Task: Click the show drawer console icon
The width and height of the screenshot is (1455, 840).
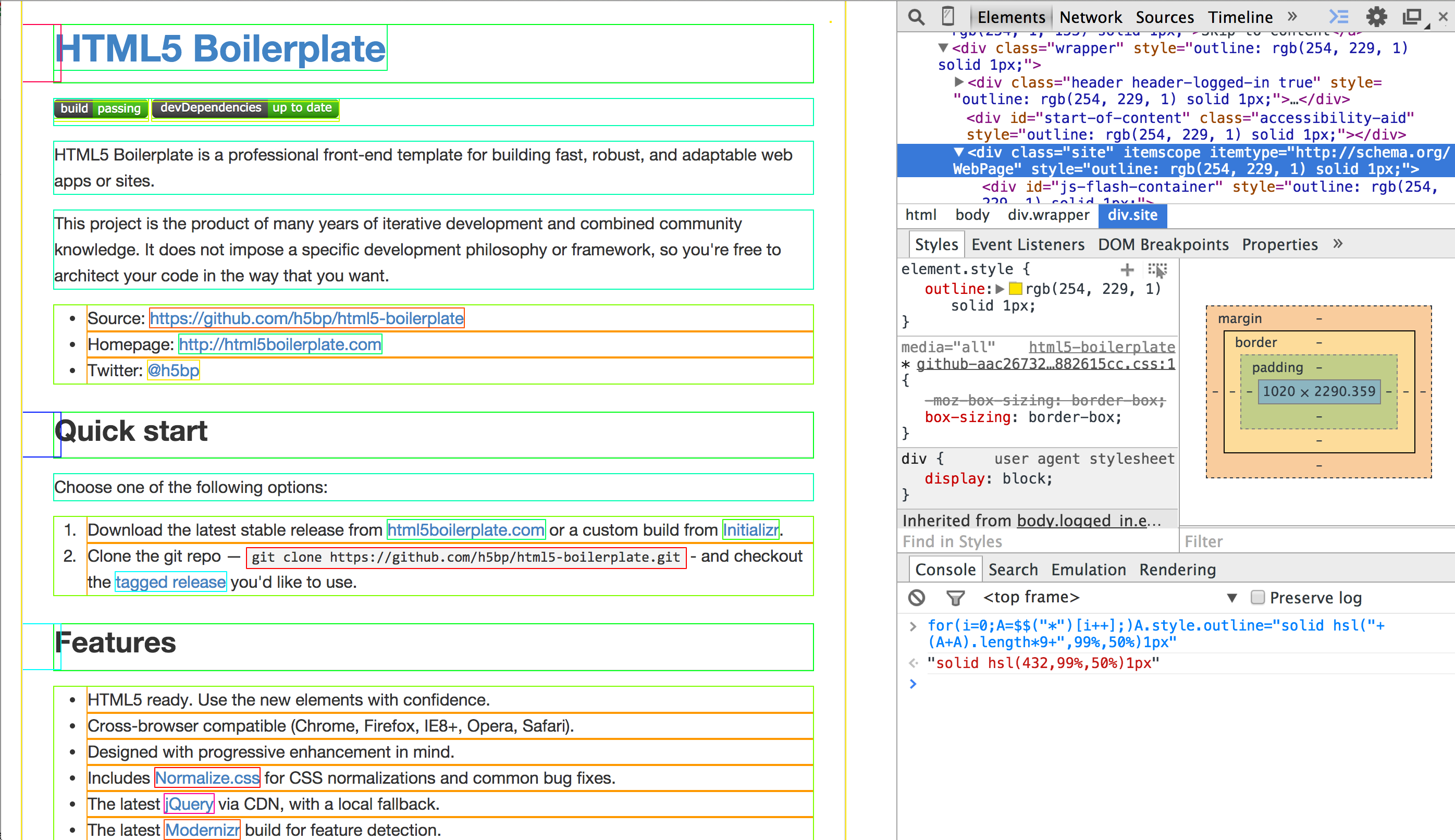Action: 1338,17
